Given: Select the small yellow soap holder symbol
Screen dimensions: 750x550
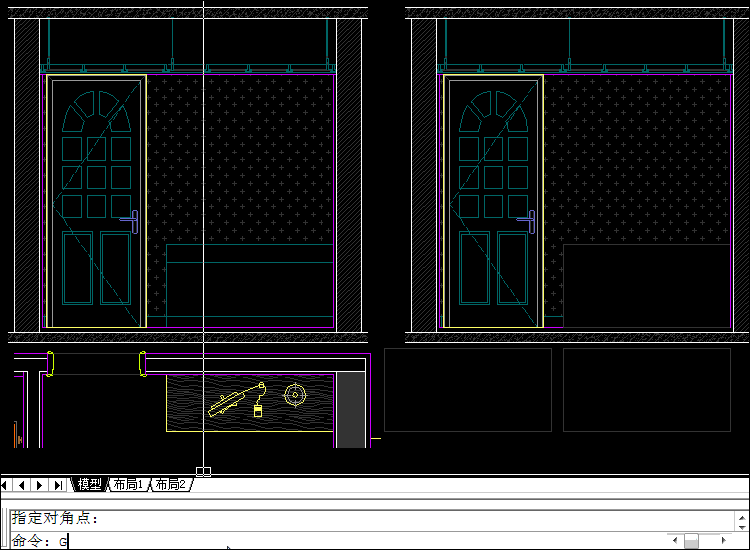Looking at the screenshot, I should [257, 409].
